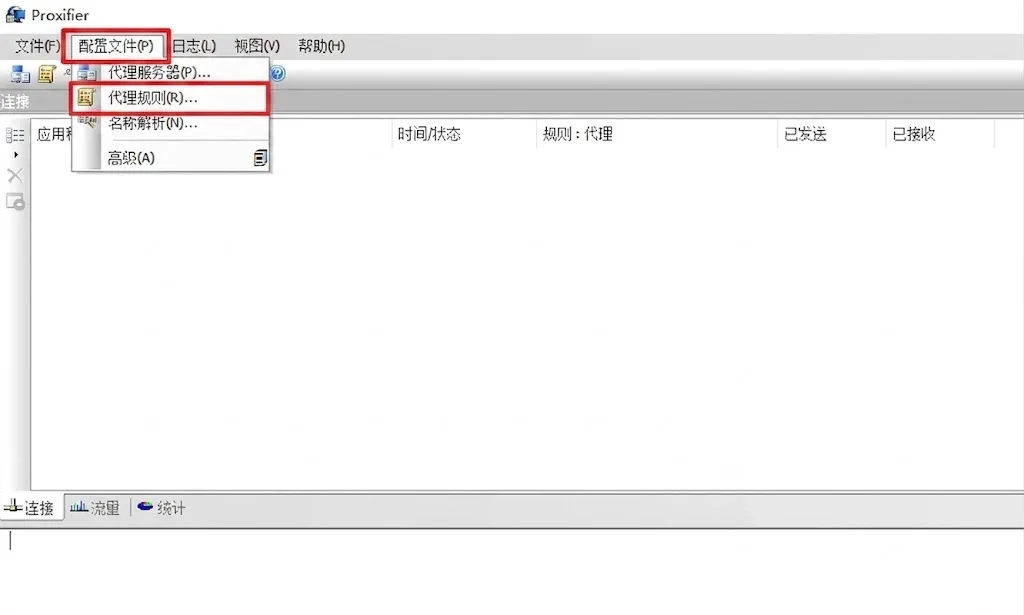Screen dimensions: 1024x615
Task: Click inside the log output pane
Action: pos(512,571)
